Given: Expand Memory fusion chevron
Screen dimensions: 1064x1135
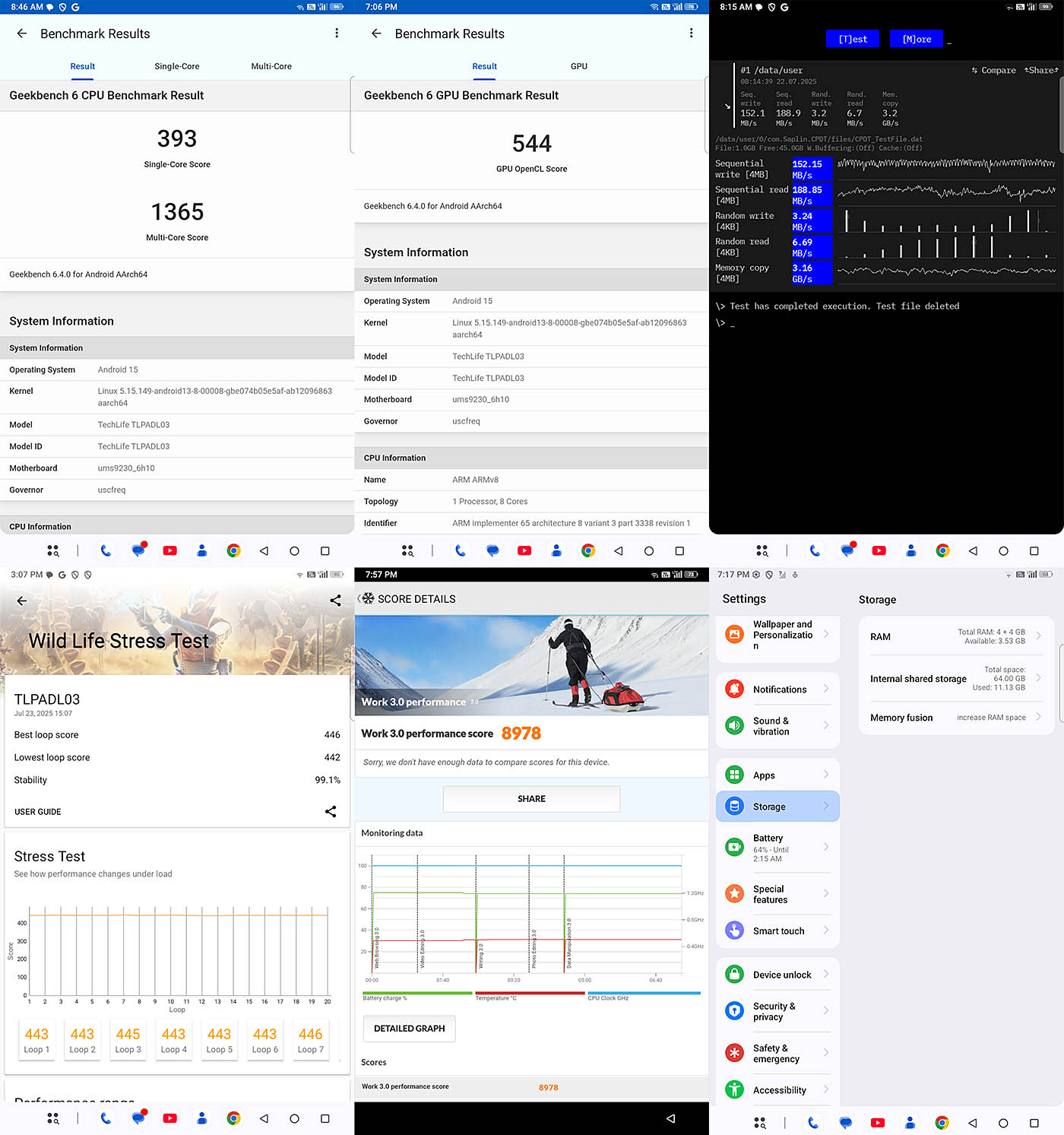Looking at the screenshot, I should [1039, 717].
